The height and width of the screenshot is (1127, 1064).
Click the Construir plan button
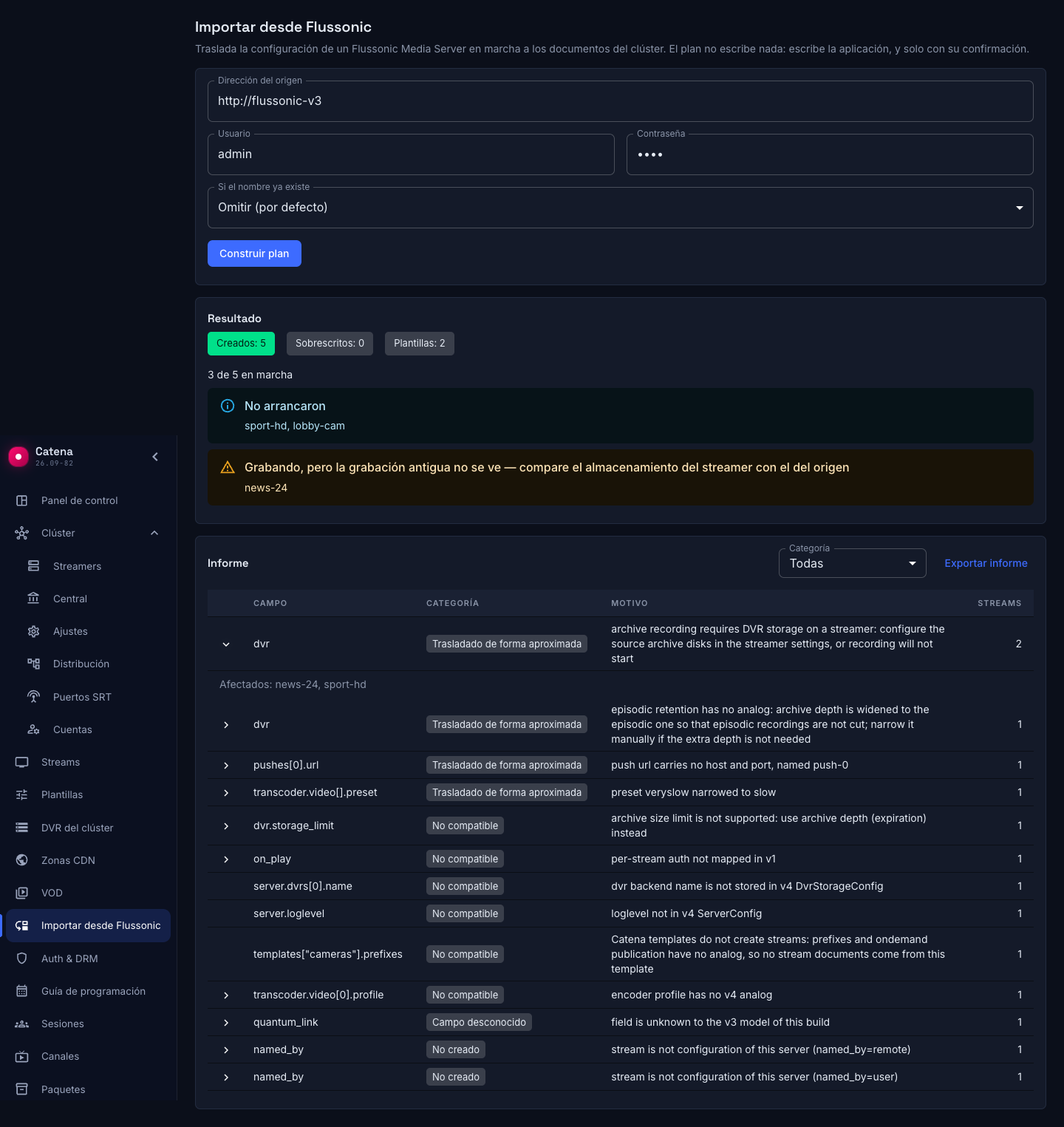(254, 253)
